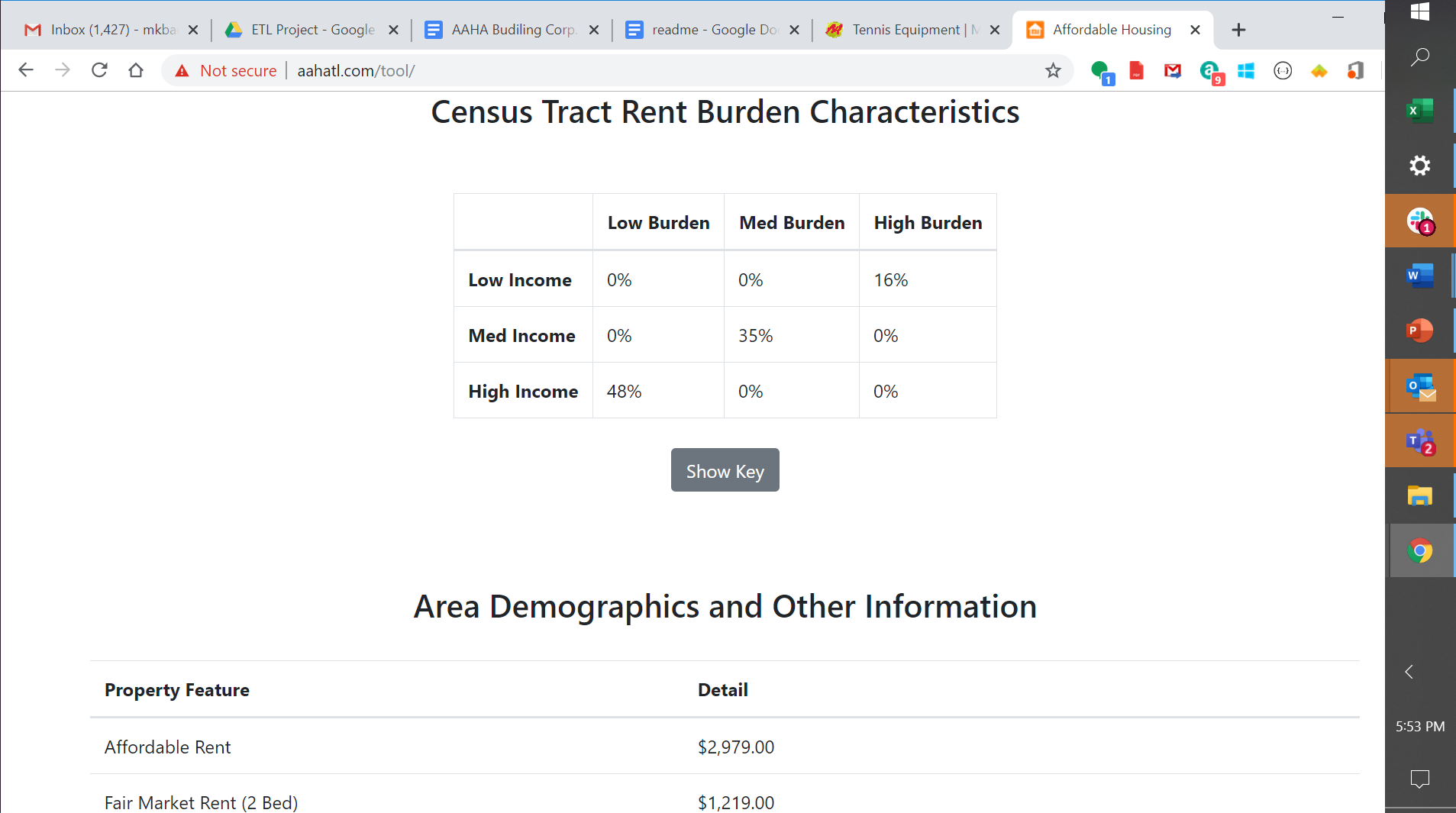This screenshot has height=813, width=1456.
Task: Open File Explorer from the taskbar
Action: pos(1420,496)
